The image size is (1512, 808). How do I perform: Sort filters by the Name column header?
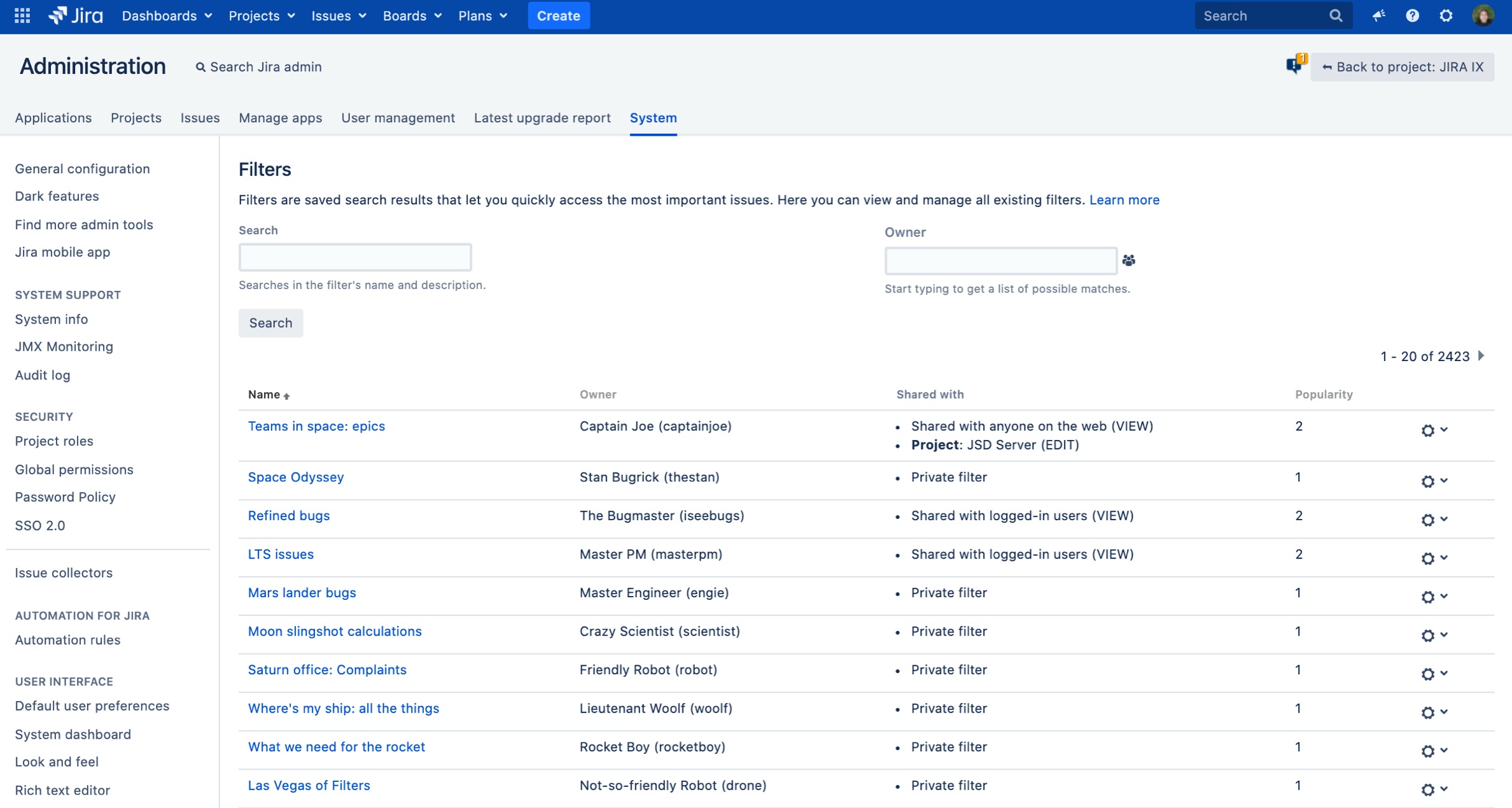(x=264, y=395)
